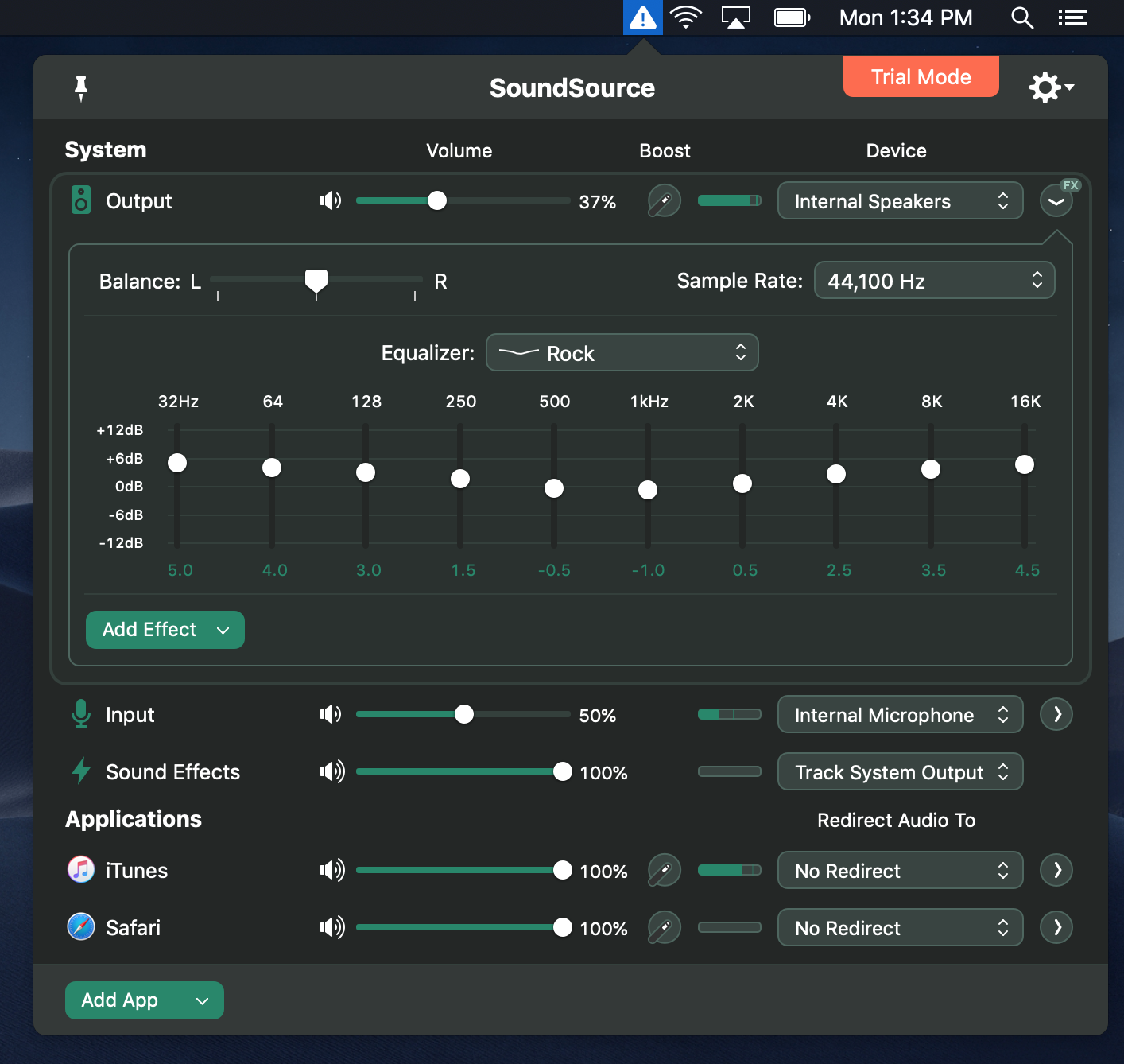Open Safari No Redirect dropdown
This screenshot has width=1124, height=1064.
pos(900,927)
